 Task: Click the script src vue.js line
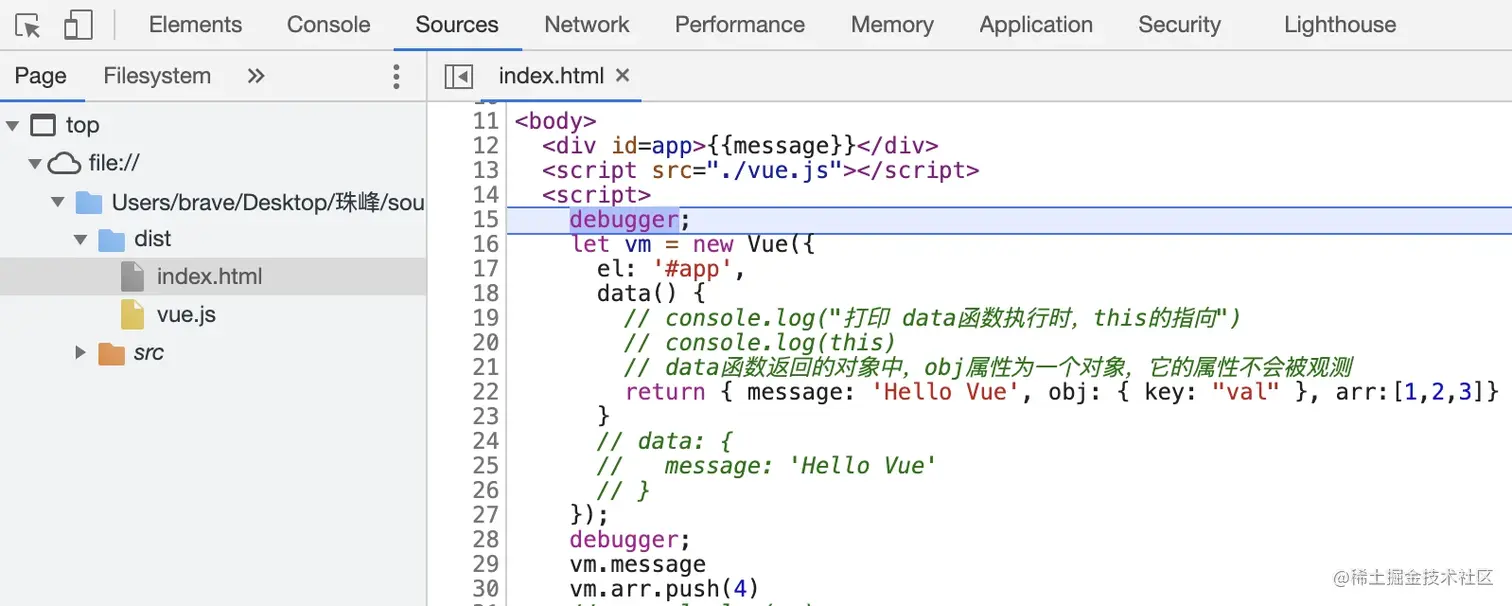761,170
